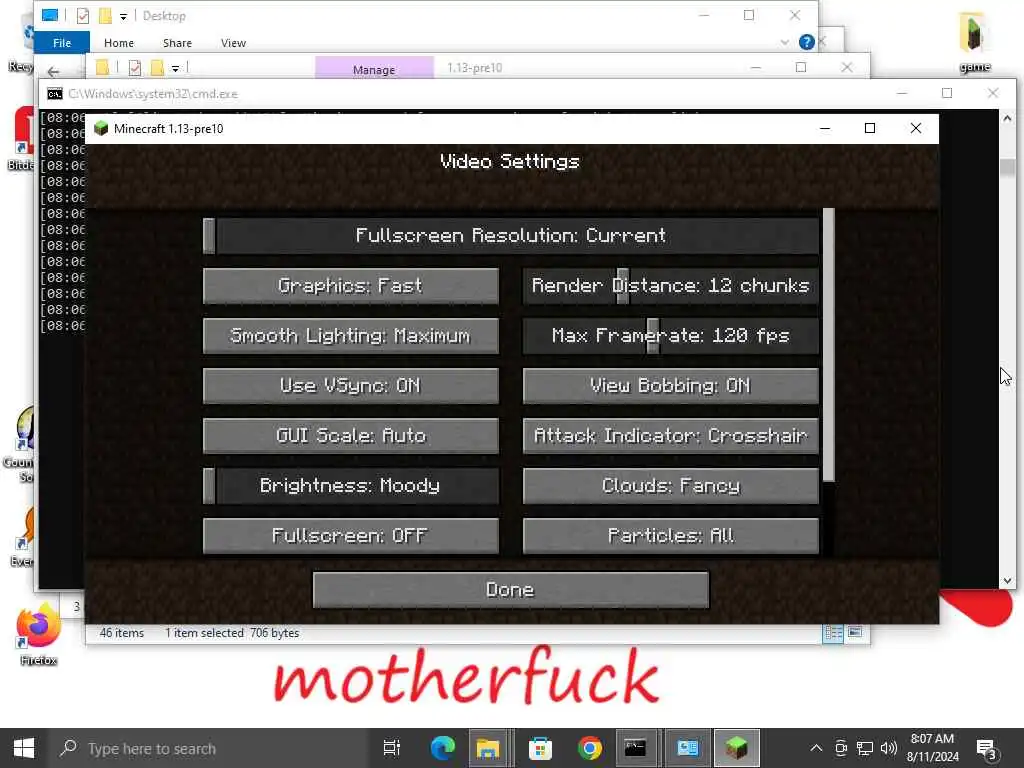1024x768 pixels.
Task: Expand the Explorer ribbon chevron
Action: point(784,42)
